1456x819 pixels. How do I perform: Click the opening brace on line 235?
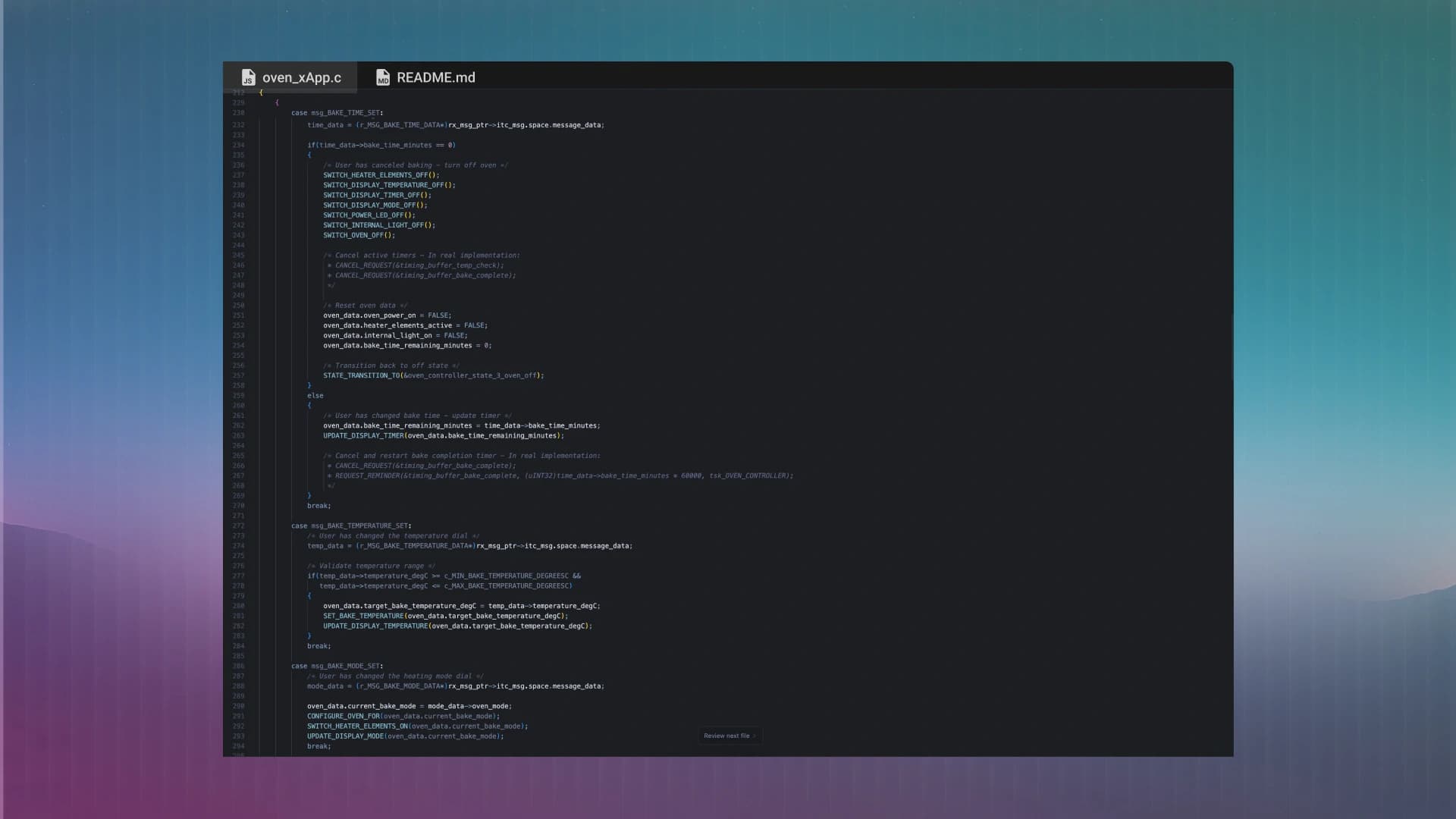(x=309, y=155)
